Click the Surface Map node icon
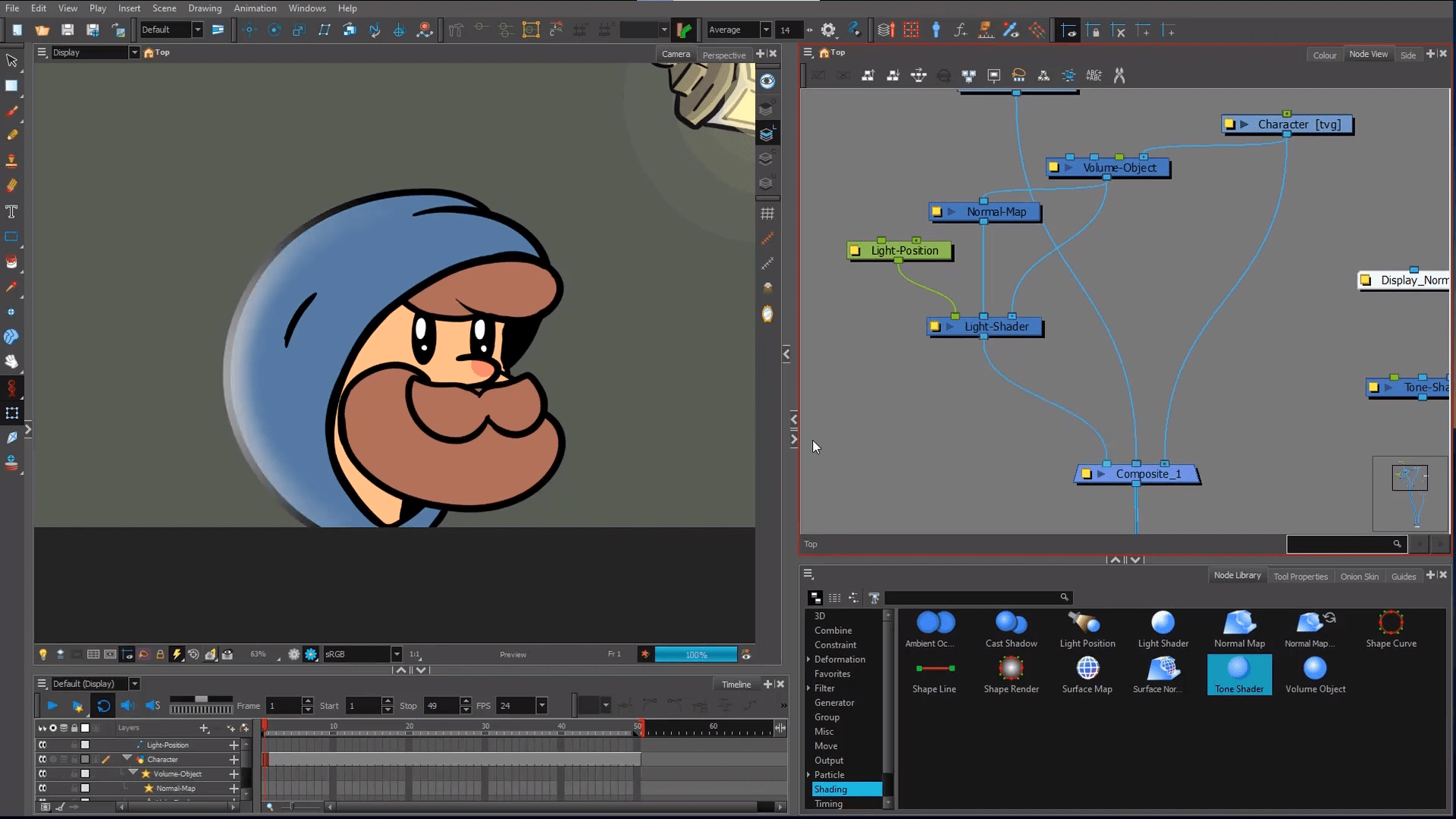The width and height of the screenshot is (1456, 819). click(x=1087, y=669)
